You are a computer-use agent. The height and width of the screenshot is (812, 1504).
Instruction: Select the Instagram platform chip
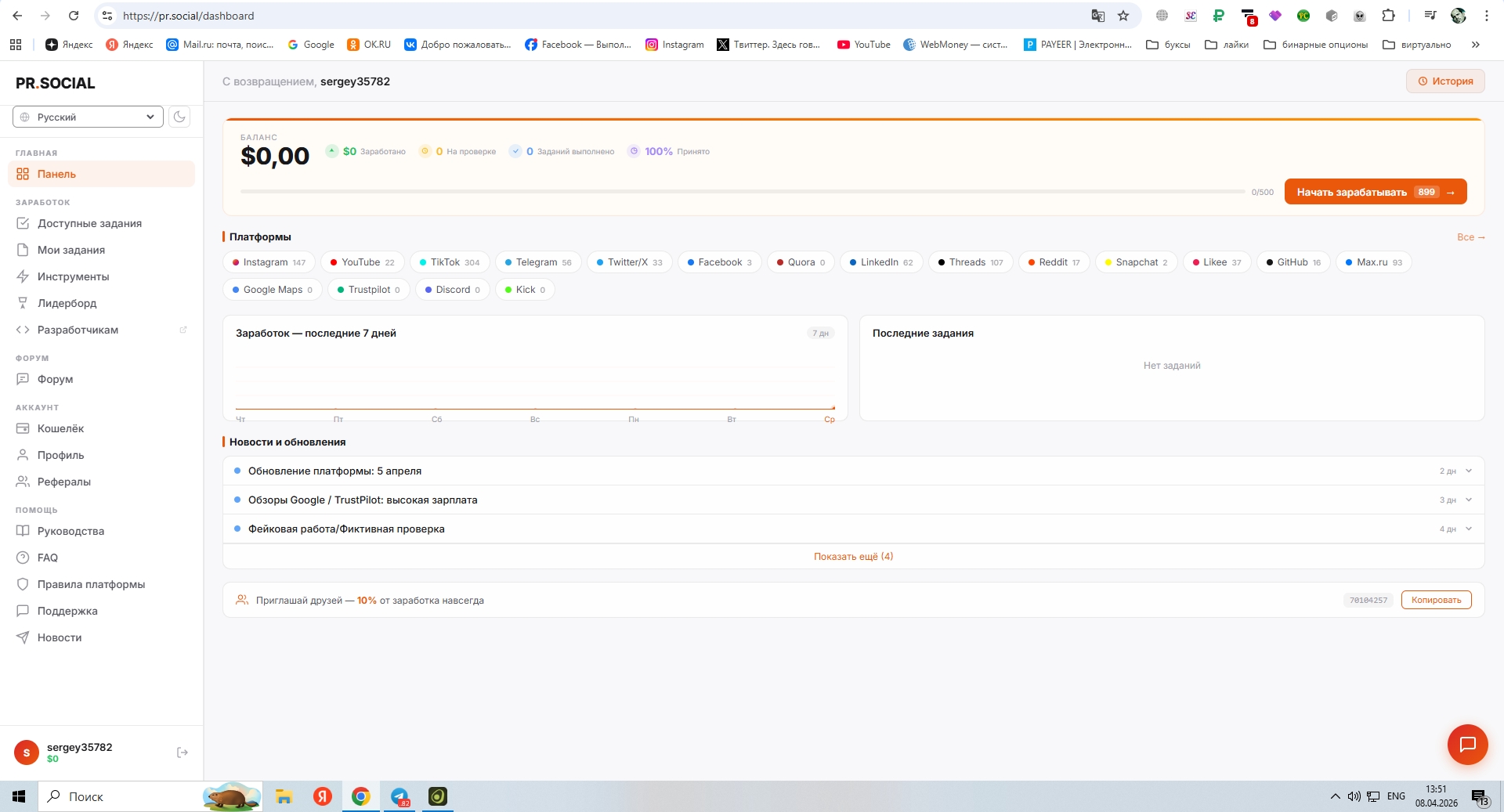[269, 262]
